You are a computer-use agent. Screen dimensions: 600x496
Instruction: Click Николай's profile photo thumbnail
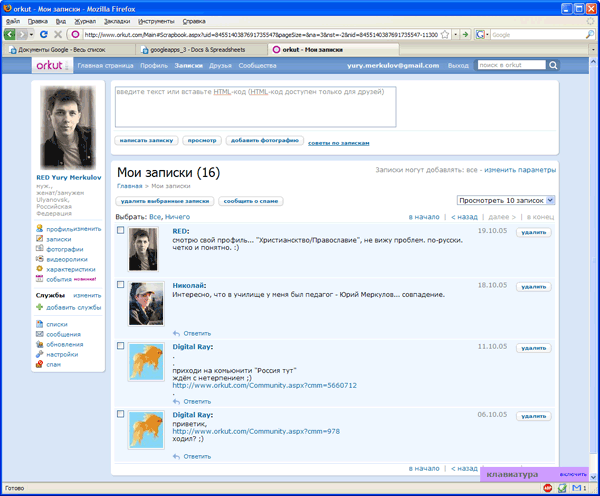click(x=146, y=304)
